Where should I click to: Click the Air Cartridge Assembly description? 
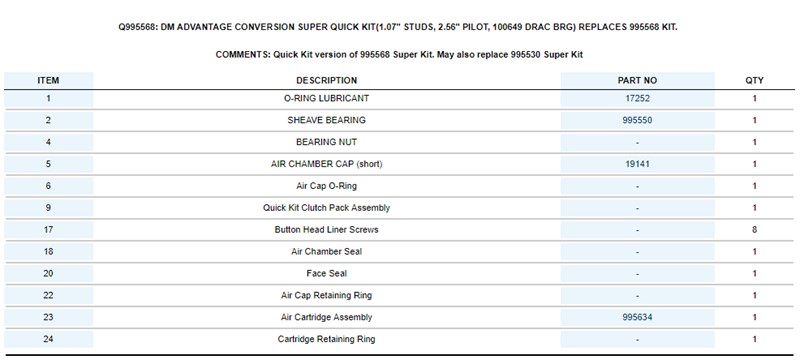[327, 318]
